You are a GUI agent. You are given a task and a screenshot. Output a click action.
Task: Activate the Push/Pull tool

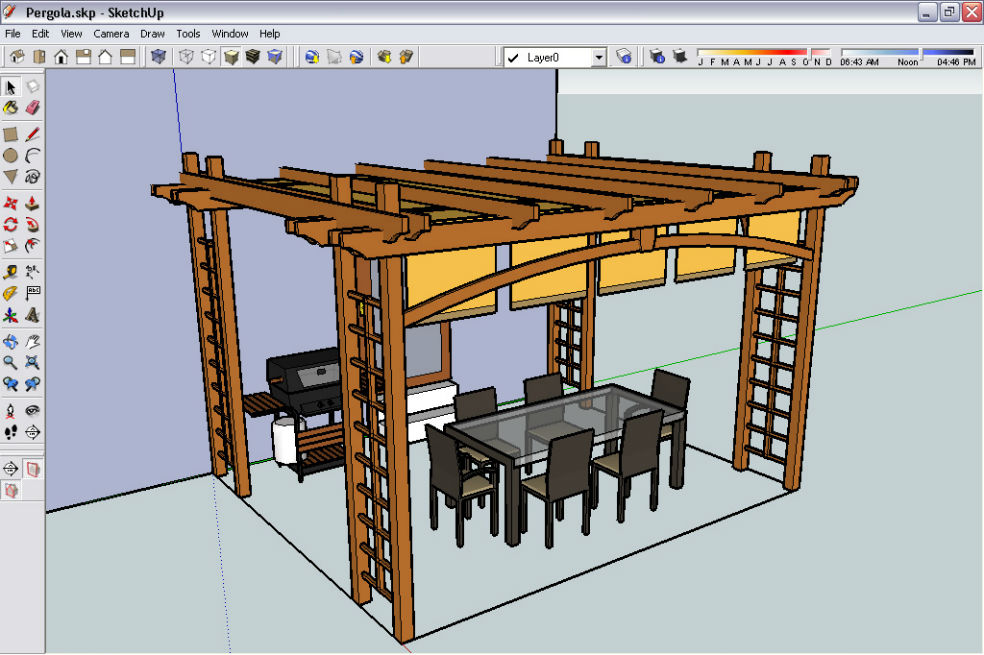pos(33,203)
